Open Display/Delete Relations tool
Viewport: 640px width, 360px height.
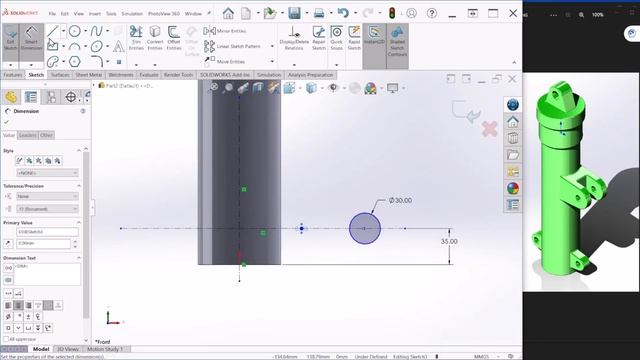294,38
